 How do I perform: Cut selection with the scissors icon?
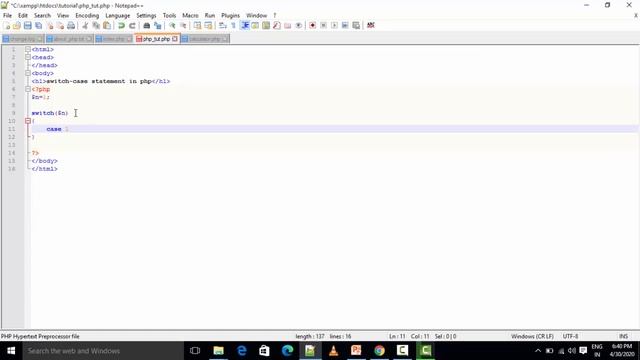tap(85, 25)
